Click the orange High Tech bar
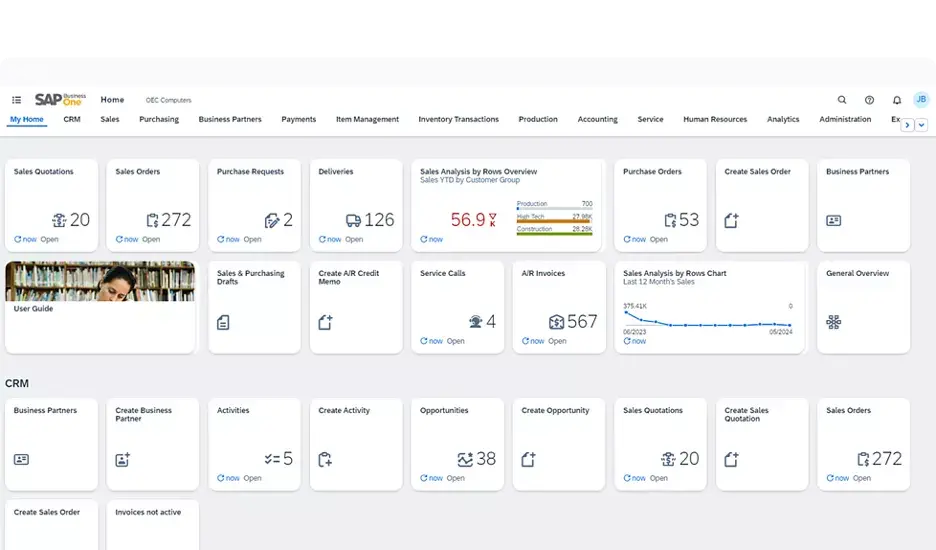The height and width of the screenshot is (550, 936). pyautogui.click(x=554, y=221)
